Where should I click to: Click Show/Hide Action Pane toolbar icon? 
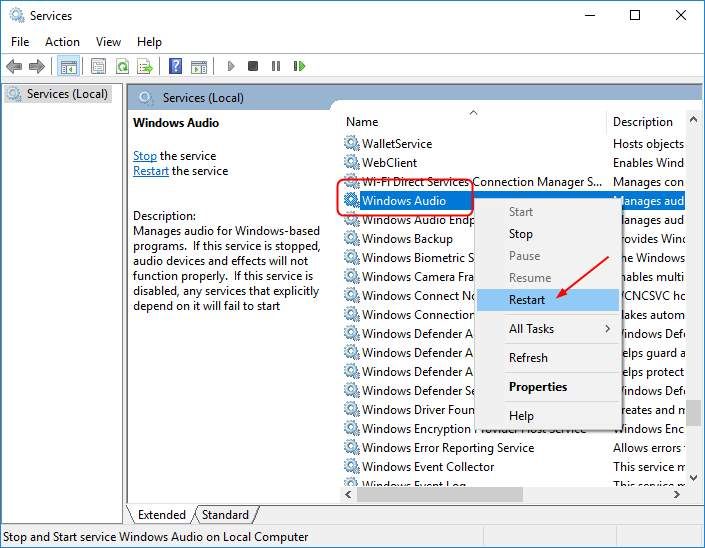click(x=199, y=67)
